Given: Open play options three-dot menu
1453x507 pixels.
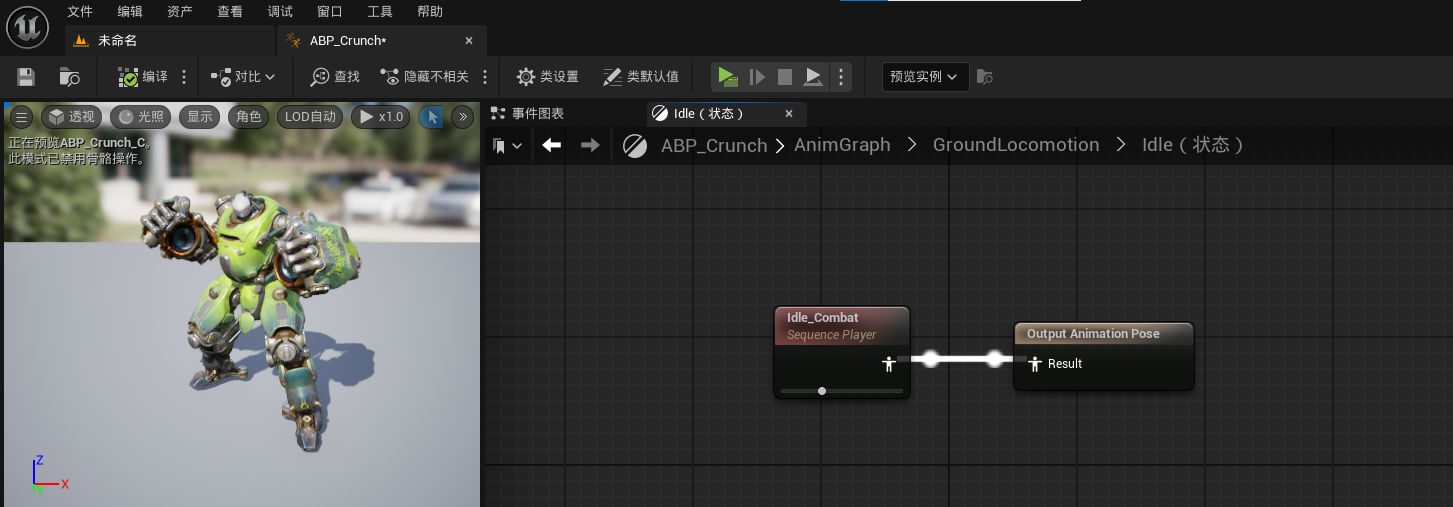Looking at the screenshot, I should 841,77.
